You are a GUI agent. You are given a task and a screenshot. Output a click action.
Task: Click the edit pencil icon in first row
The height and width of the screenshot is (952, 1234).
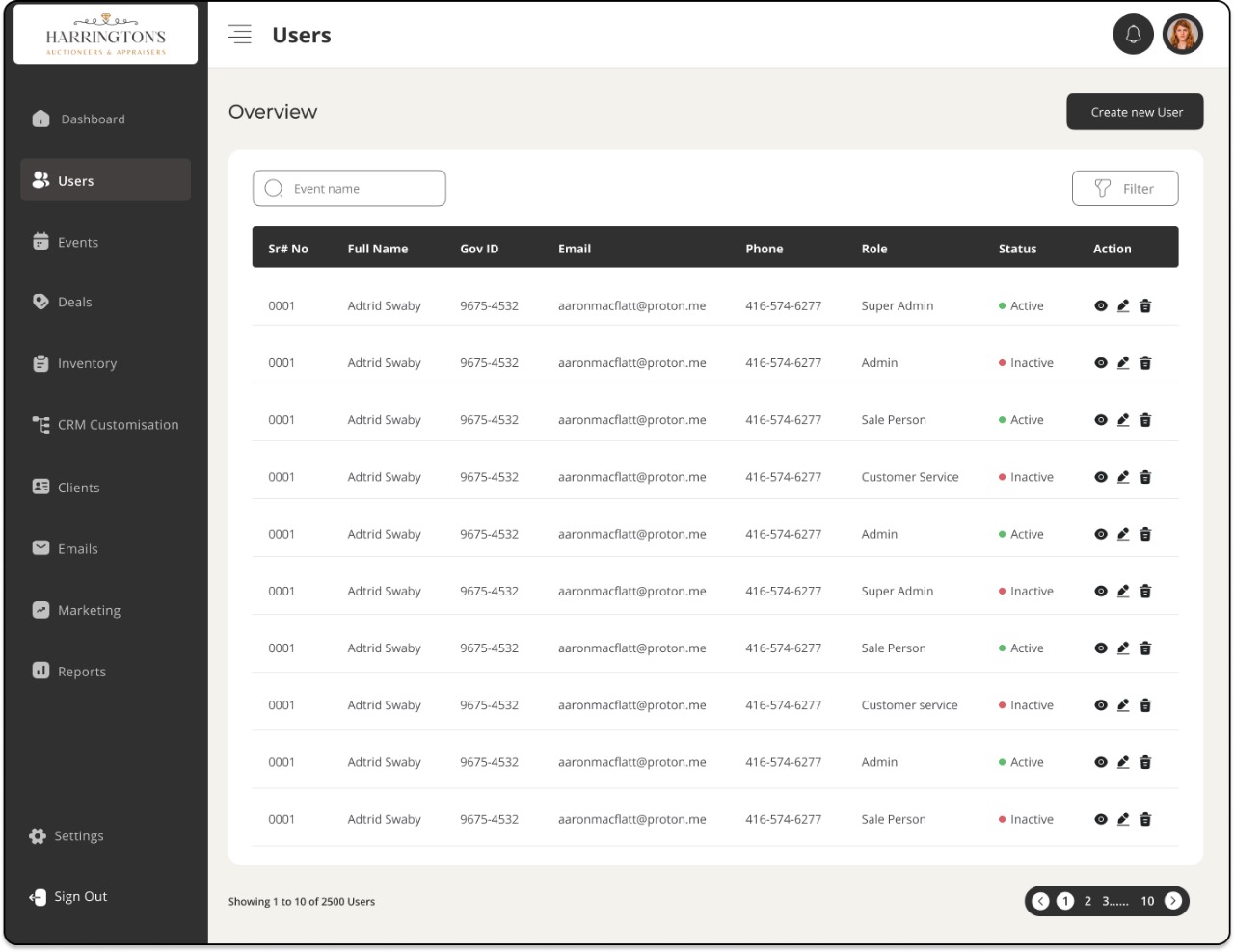pyautogui.click(x=1123, y=306)
